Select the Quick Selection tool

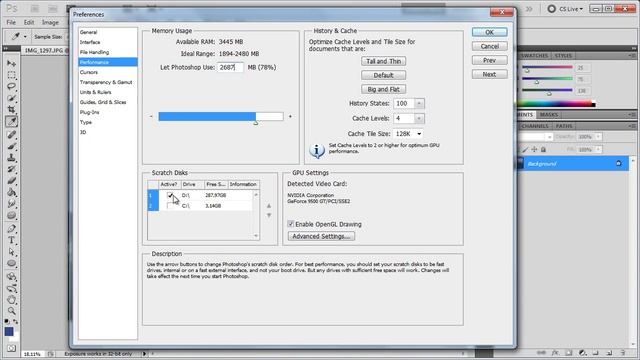[11, 98]
